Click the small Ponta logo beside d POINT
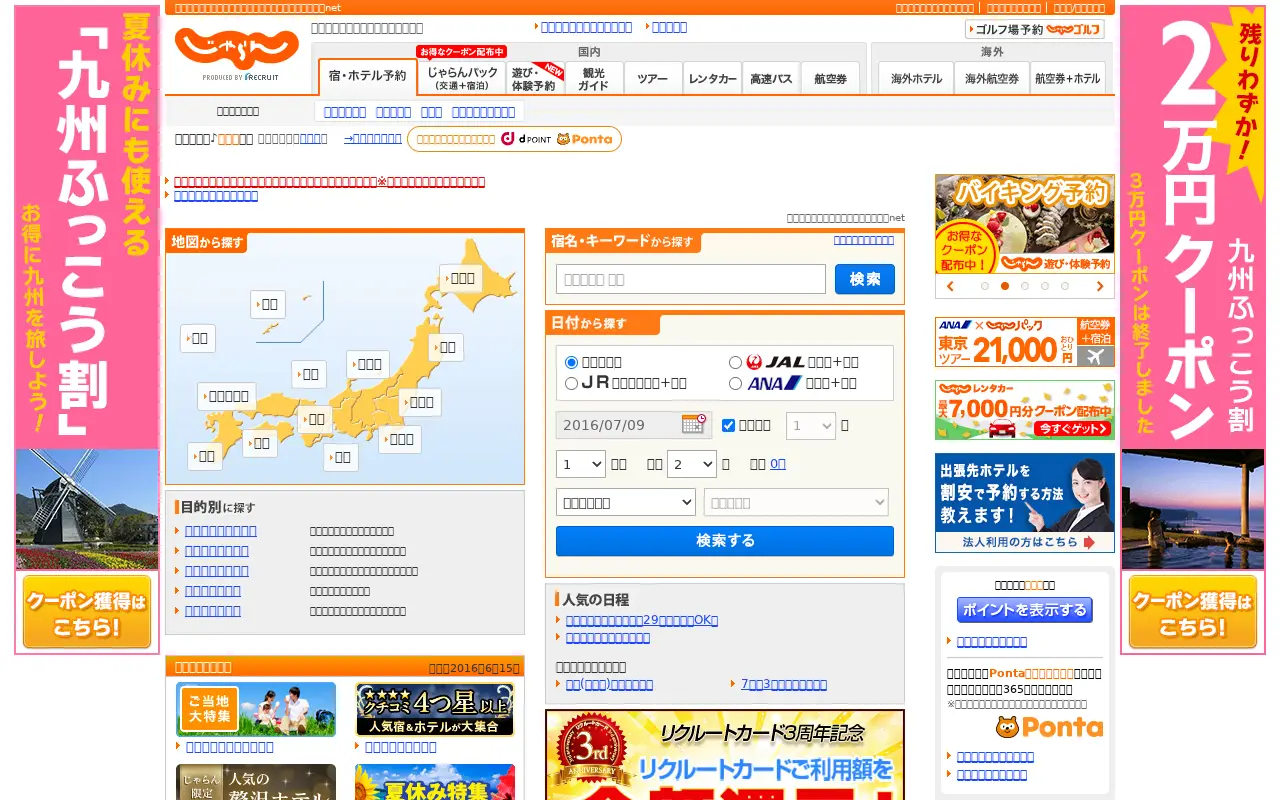This screenshot has height=800, width=1280. pos(584,139)
